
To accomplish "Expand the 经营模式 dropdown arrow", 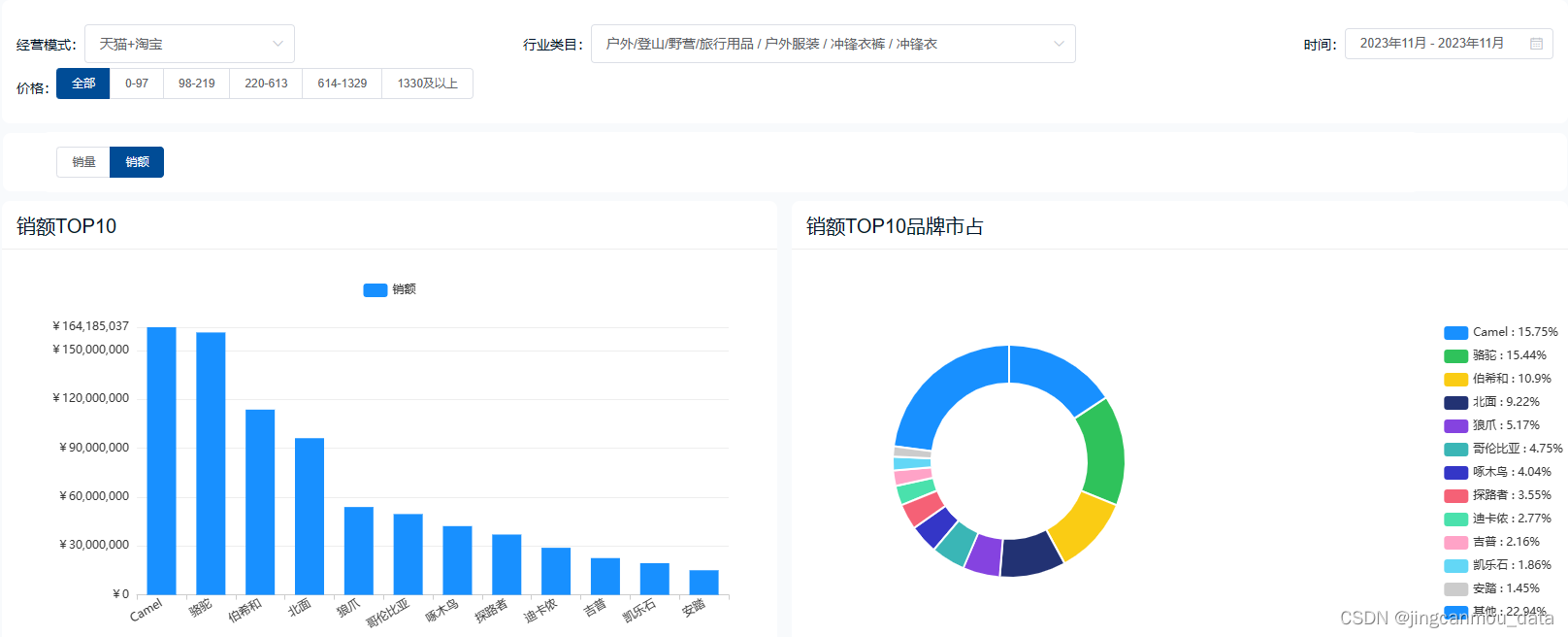I will click(278, 44).
